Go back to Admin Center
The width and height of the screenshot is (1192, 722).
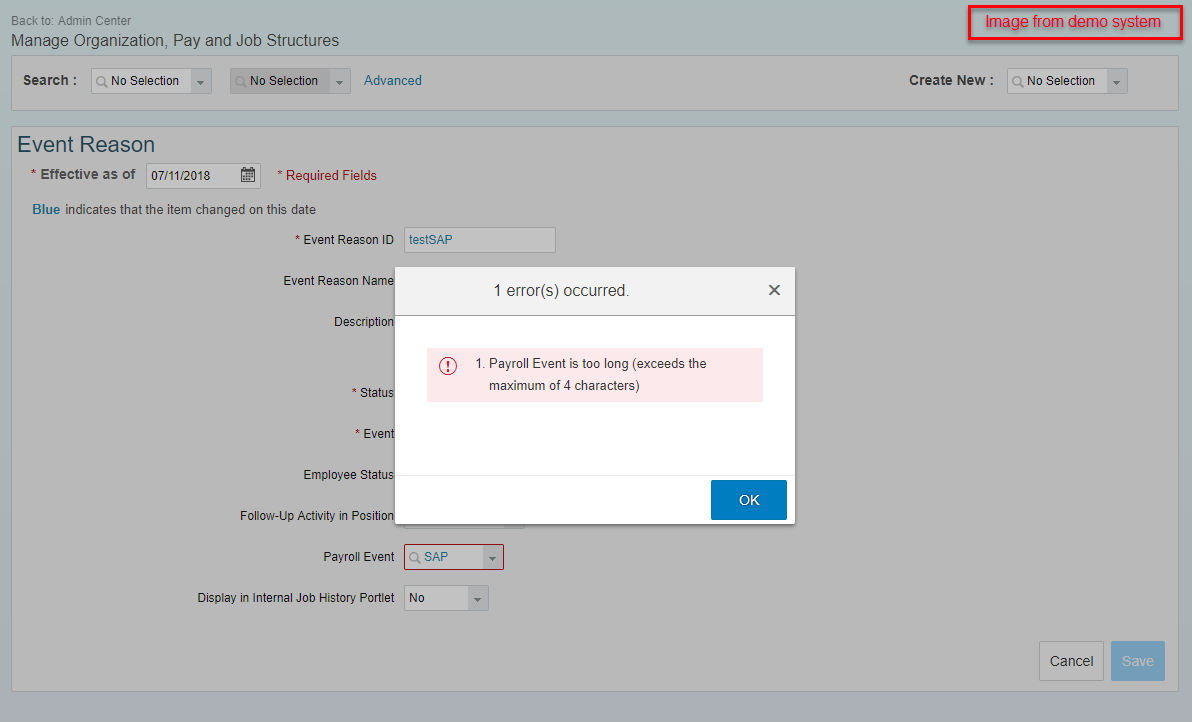94,21
